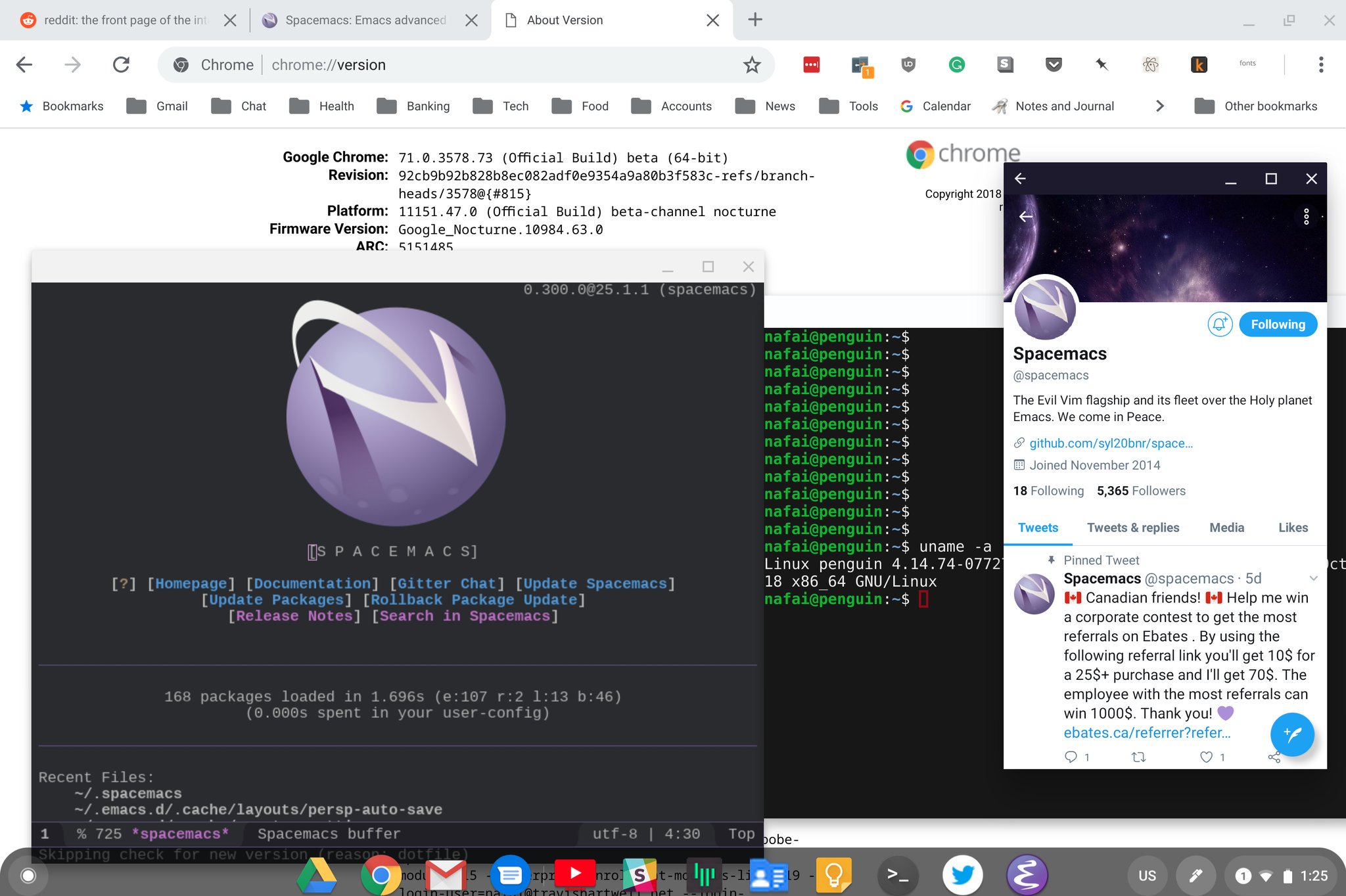Click the Gitter Chat link in Spacemacs
Viewport: 1346px width, 896px height.
[446, 583]
